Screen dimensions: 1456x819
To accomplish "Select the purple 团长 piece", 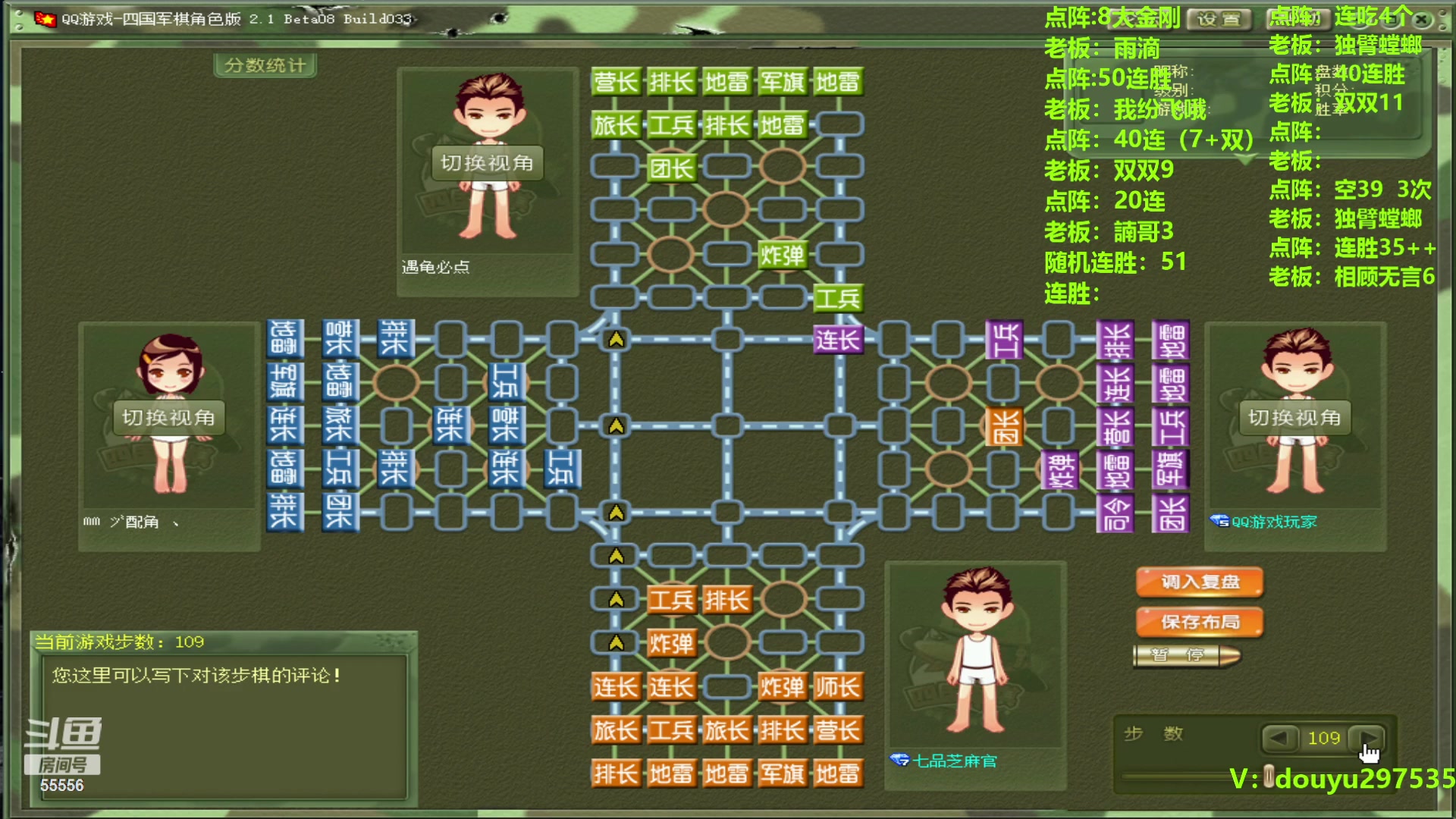I will click(x=1171, y=513).
